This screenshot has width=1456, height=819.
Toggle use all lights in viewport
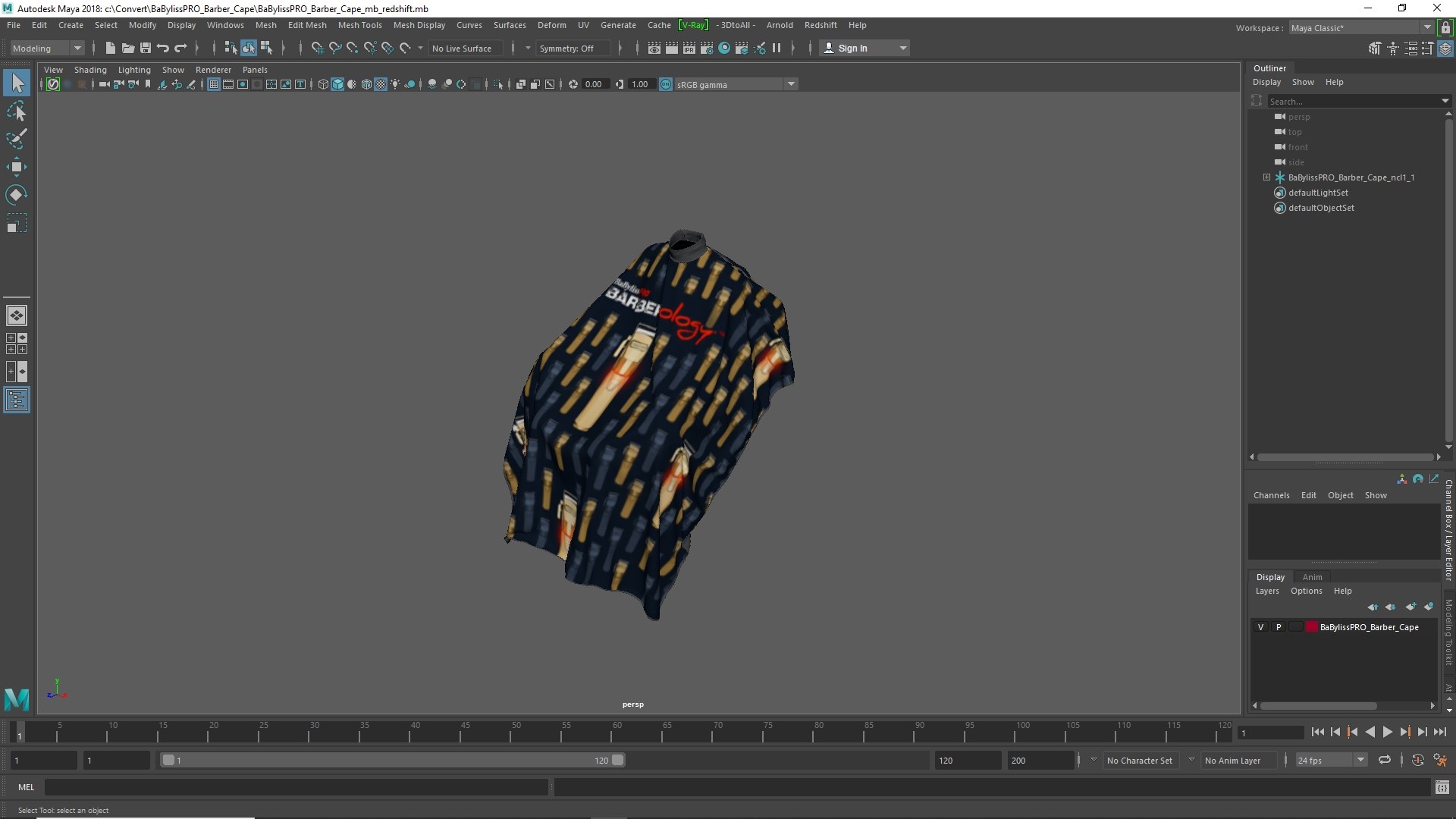395,84
